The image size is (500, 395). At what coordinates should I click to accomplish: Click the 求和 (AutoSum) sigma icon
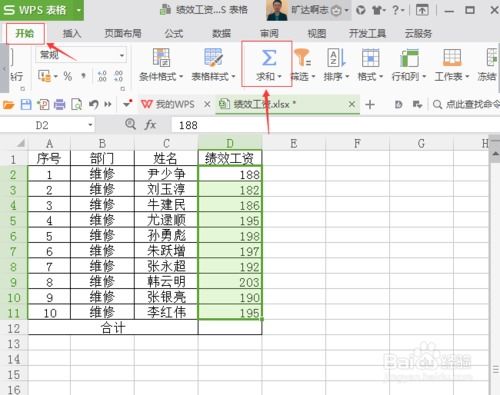point(269,58)
